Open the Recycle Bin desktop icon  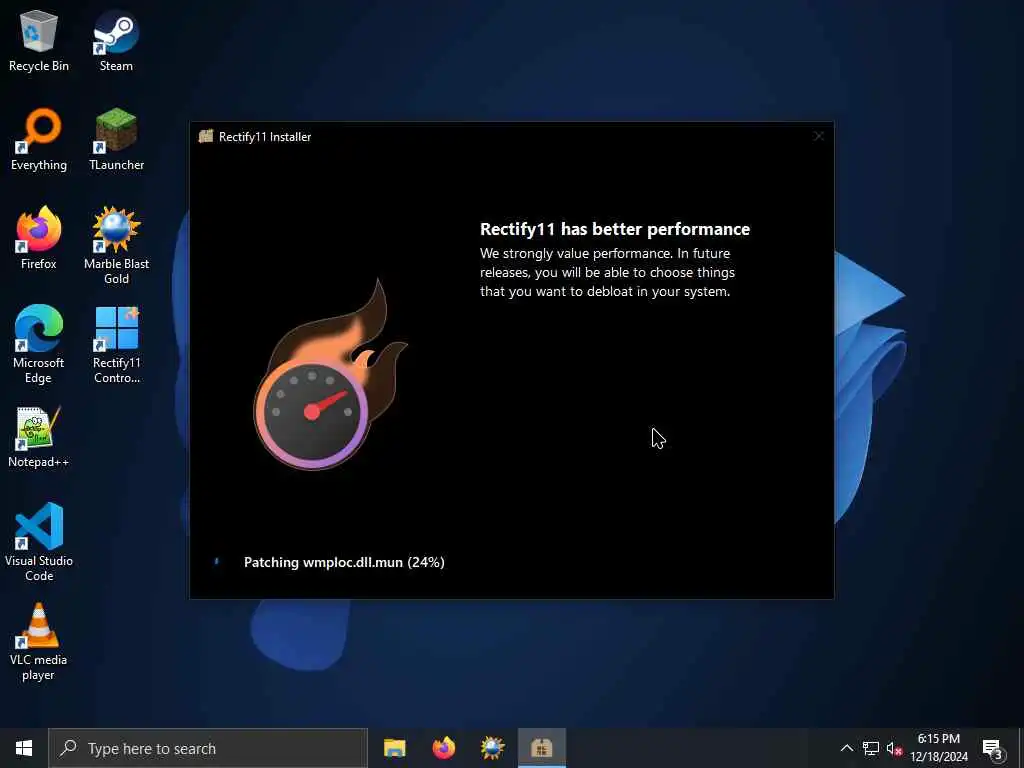[x=39, y=42]
